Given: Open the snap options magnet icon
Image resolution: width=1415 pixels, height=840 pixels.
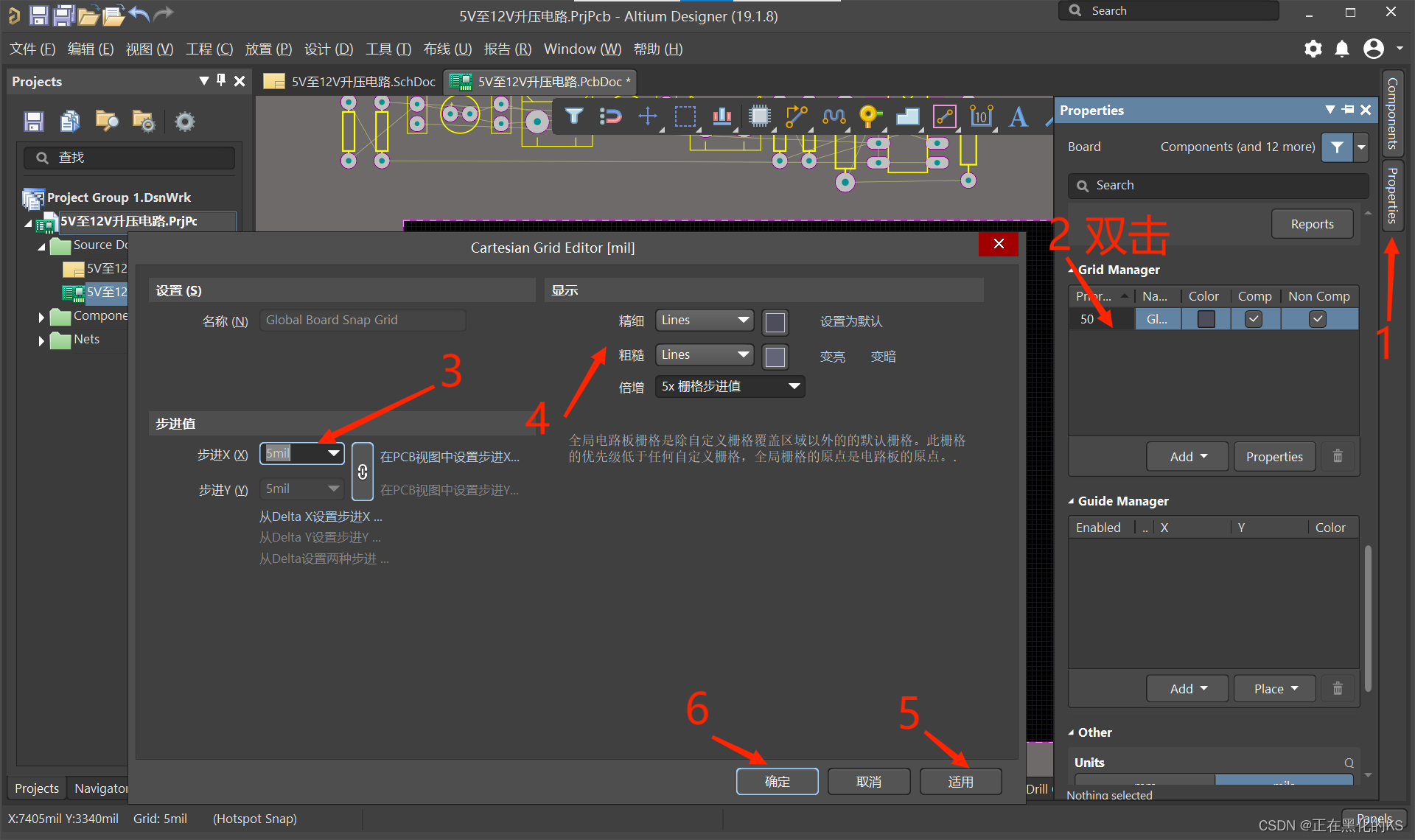Looking at the screenshot, I should pos(610,116).
